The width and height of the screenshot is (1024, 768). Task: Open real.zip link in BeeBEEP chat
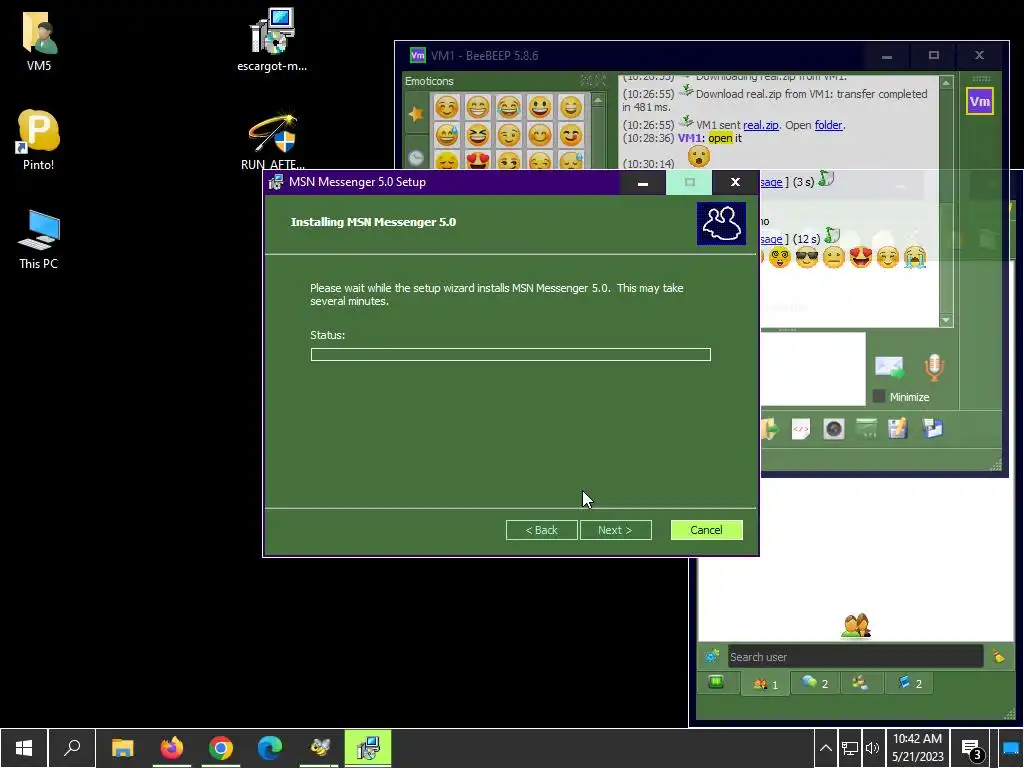coord(761,125)
